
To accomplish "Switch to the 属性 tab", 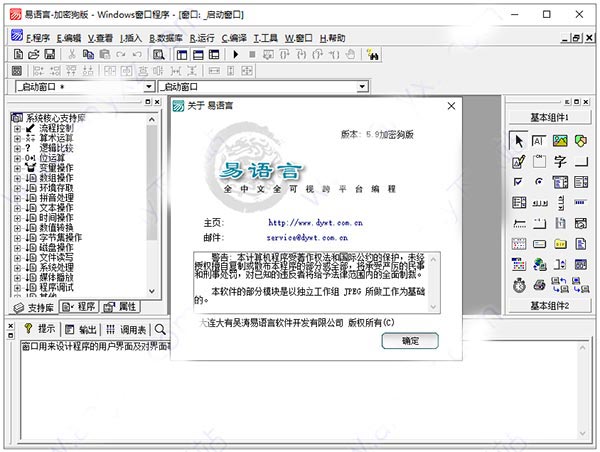I will click(120, 307).
